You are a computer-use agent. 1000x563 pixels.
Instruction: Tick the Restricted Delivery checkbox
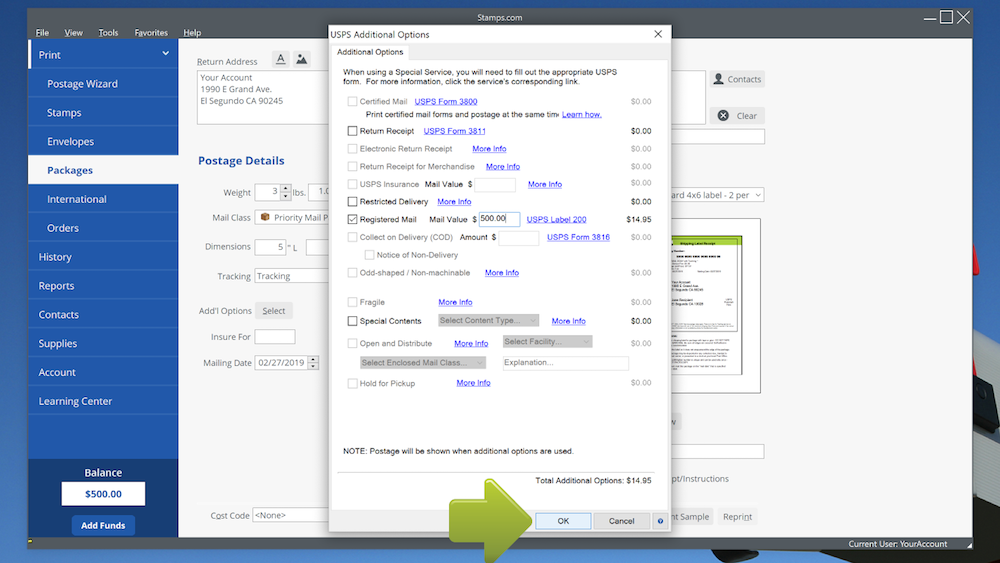coord(352,201)
